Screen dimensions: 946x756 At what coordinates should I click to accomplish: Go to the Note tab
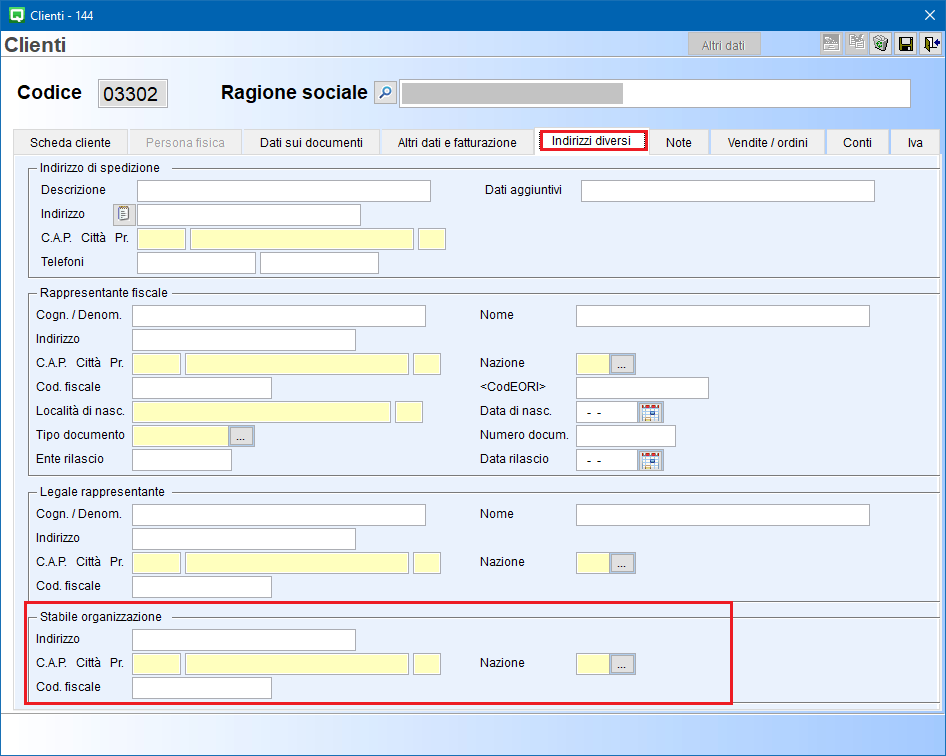point(678,143)
